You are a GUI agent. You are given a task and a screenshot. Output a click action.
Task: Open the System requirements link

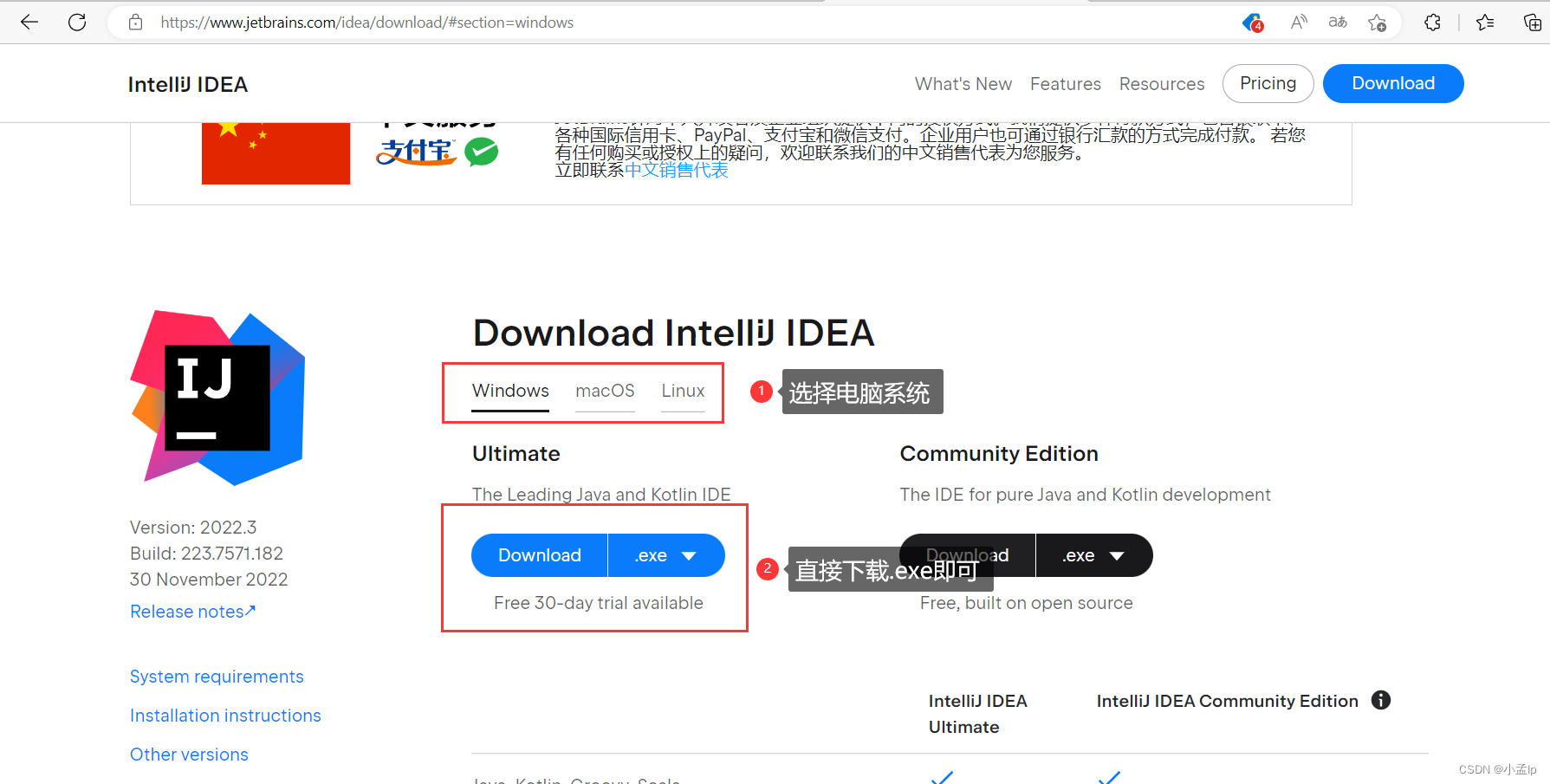pos(217,677)
